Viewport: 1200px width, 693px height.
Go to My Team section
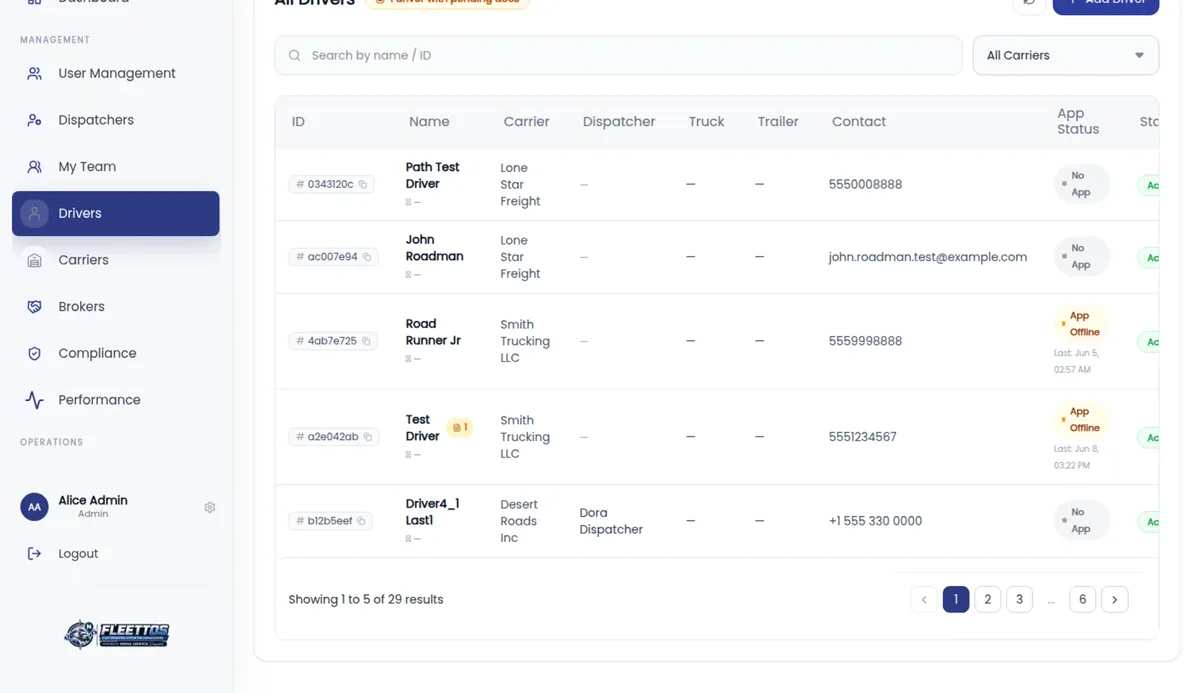(116, 167)
